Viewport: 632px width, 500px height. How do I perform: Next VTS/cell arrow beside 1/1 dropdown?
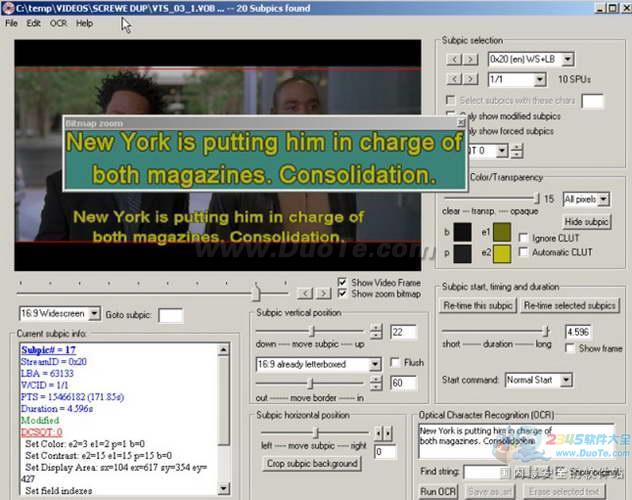[470, 79]
